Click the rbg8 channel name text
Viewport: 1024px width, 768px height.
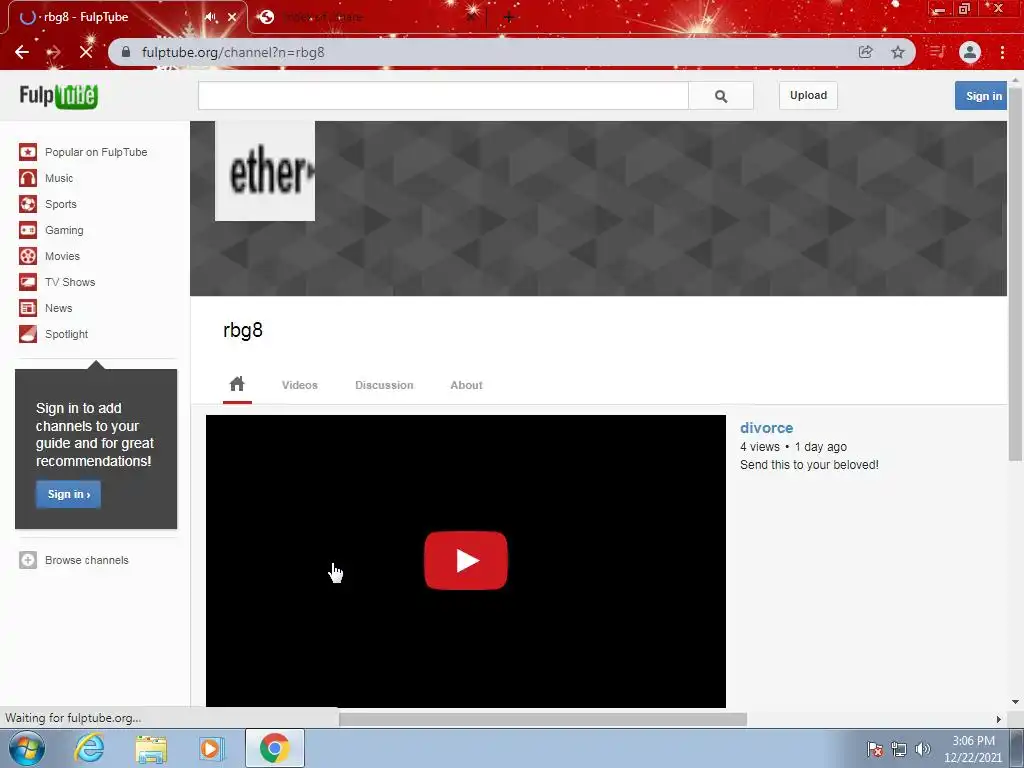point(243,330)
